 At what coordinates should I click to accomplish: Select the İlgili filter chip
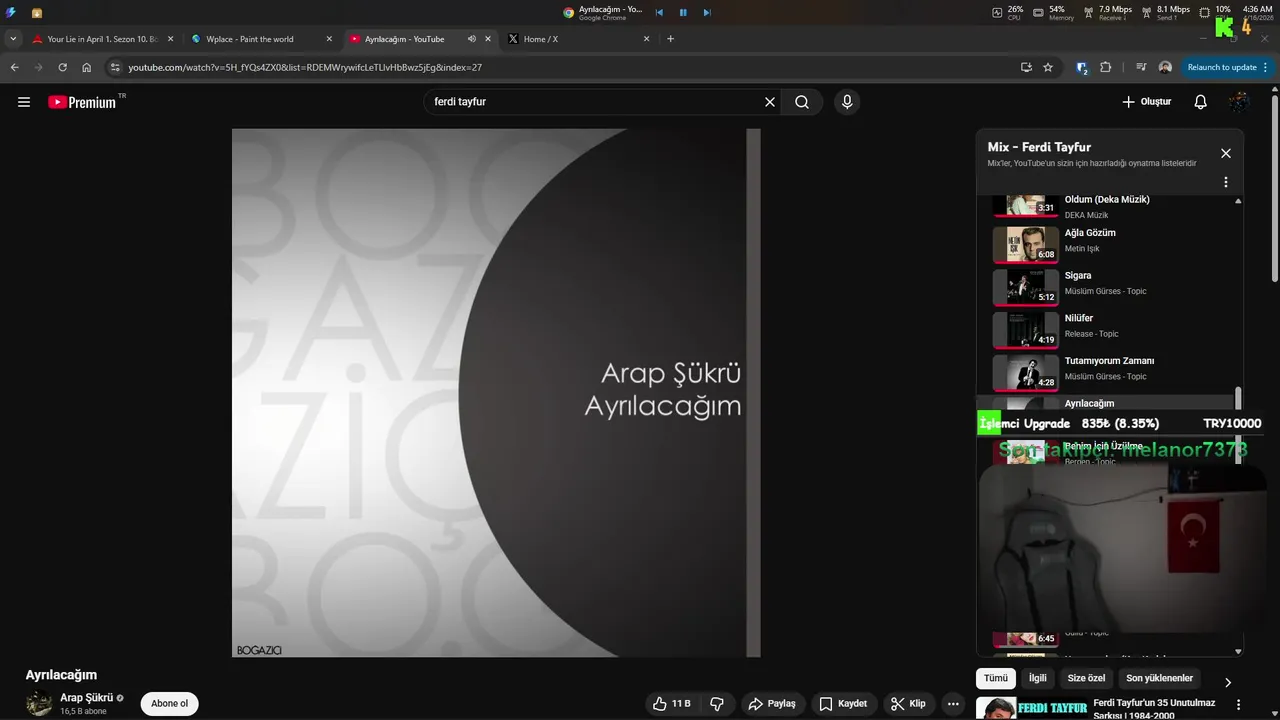(1038, 678)
